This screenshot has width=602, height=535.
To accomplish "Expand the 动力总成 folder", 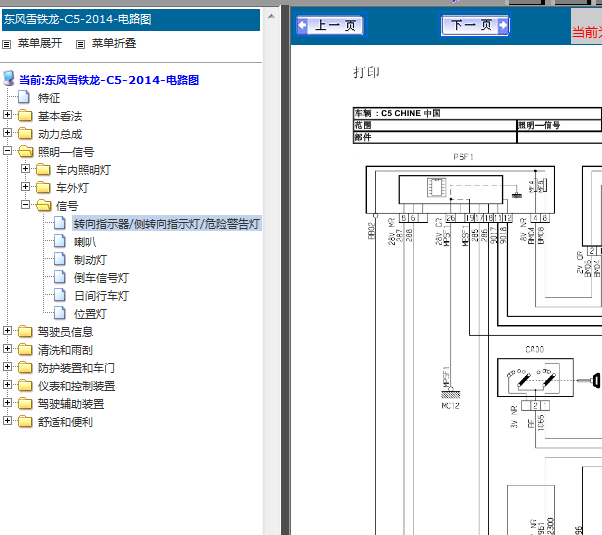I will [7, 133].
